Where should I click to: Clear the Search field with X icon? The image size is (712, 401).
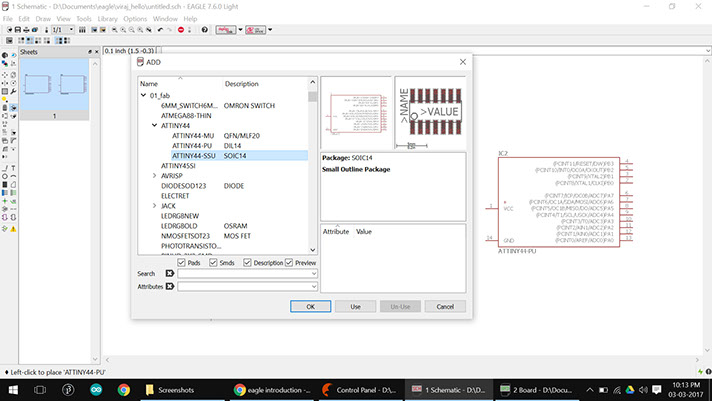(170, 273)
